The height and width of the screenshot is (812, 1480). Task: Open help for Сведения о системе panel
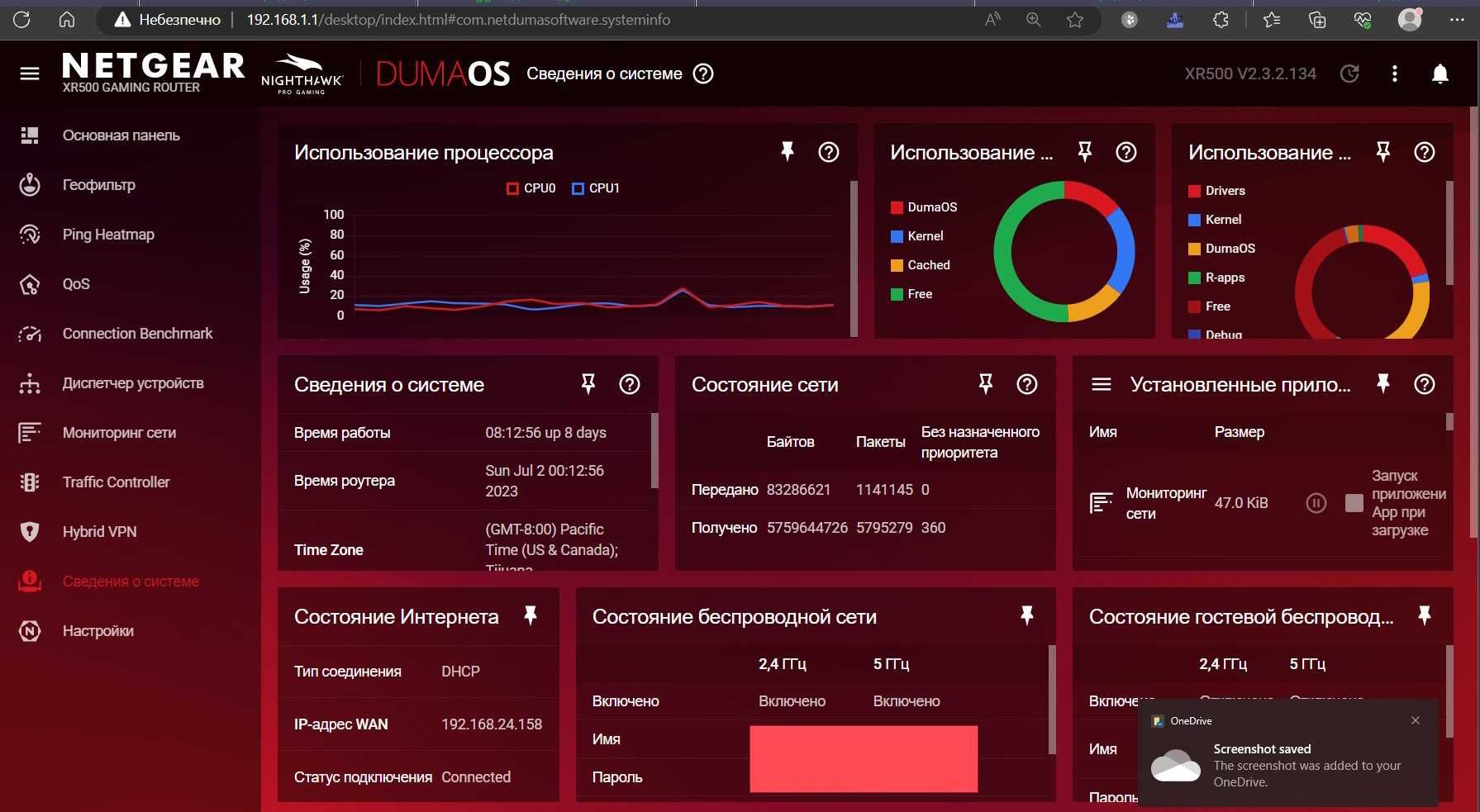[x=630, y=384]
